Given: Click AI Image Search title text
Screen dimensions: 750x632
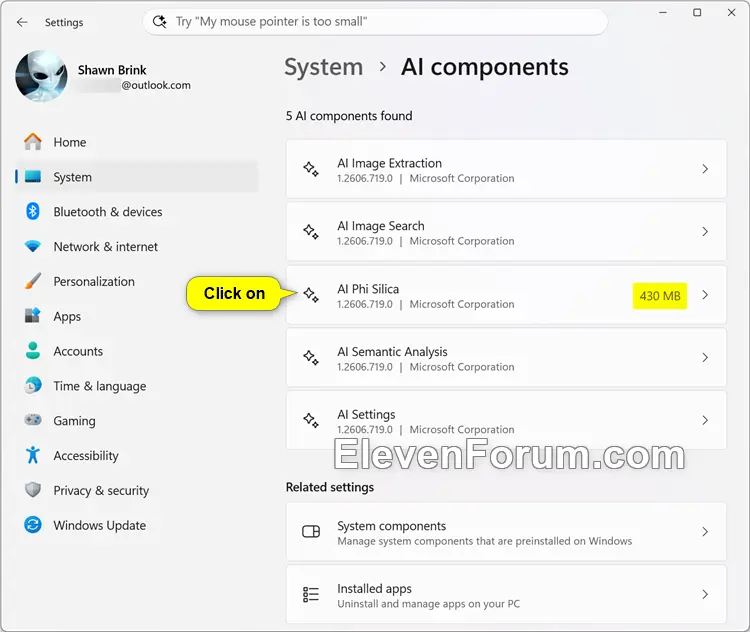Looking at the screenshot, I should pos(381,226).
